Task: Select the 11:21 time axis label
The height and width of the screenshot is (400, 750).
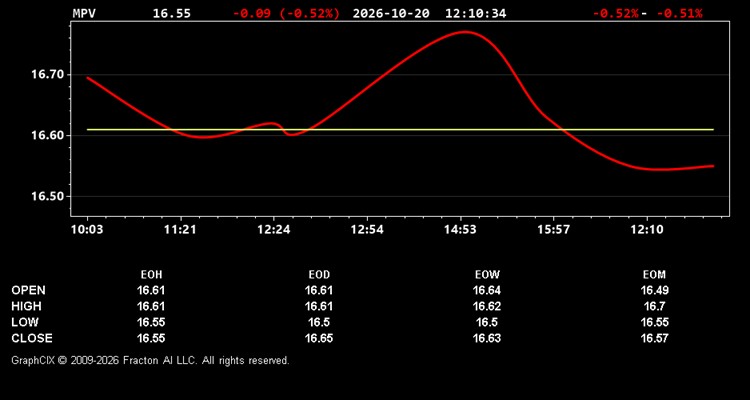Action: 180,230
